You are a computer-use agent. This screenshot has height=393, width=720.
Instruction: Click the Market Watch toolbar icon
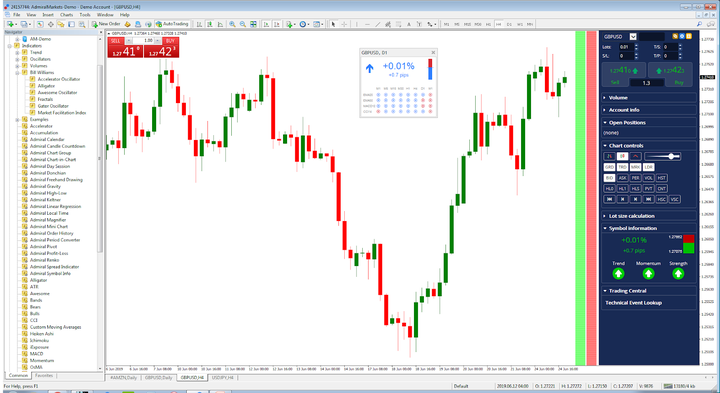pyautogui.click(x=40, y=24)
